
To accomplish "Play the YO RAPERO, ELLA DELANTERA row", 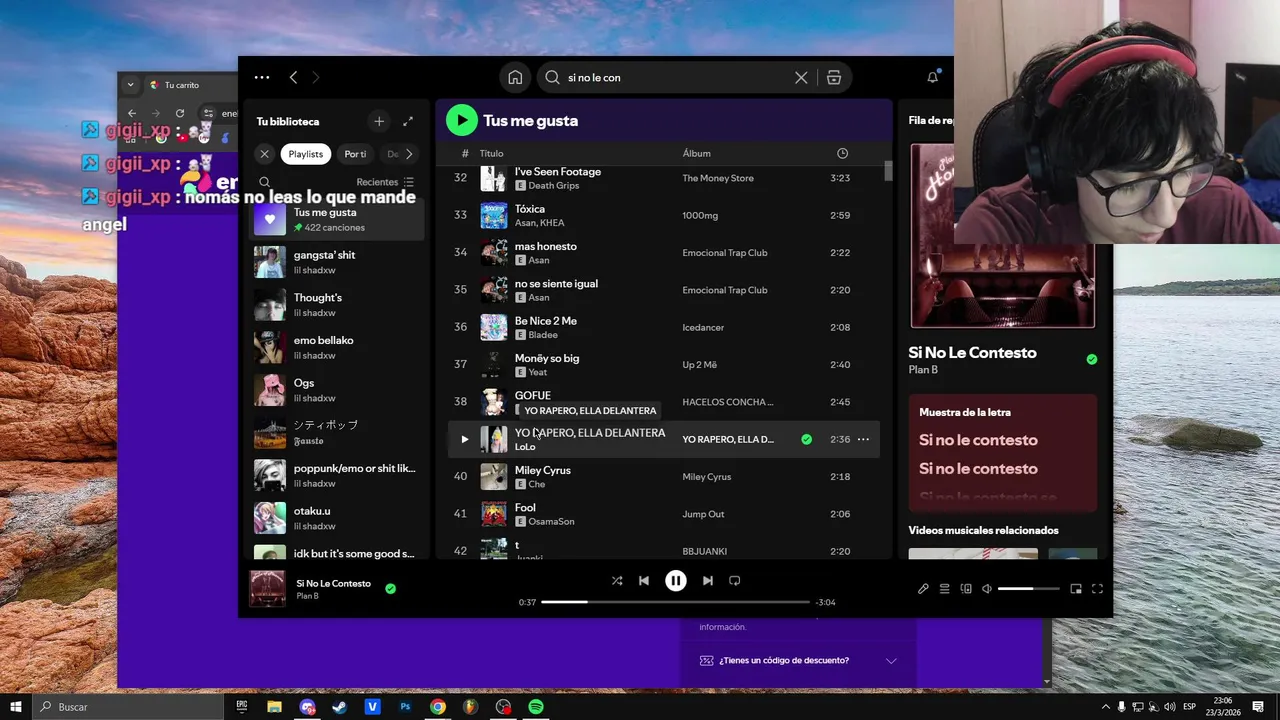I will (464, 439).
